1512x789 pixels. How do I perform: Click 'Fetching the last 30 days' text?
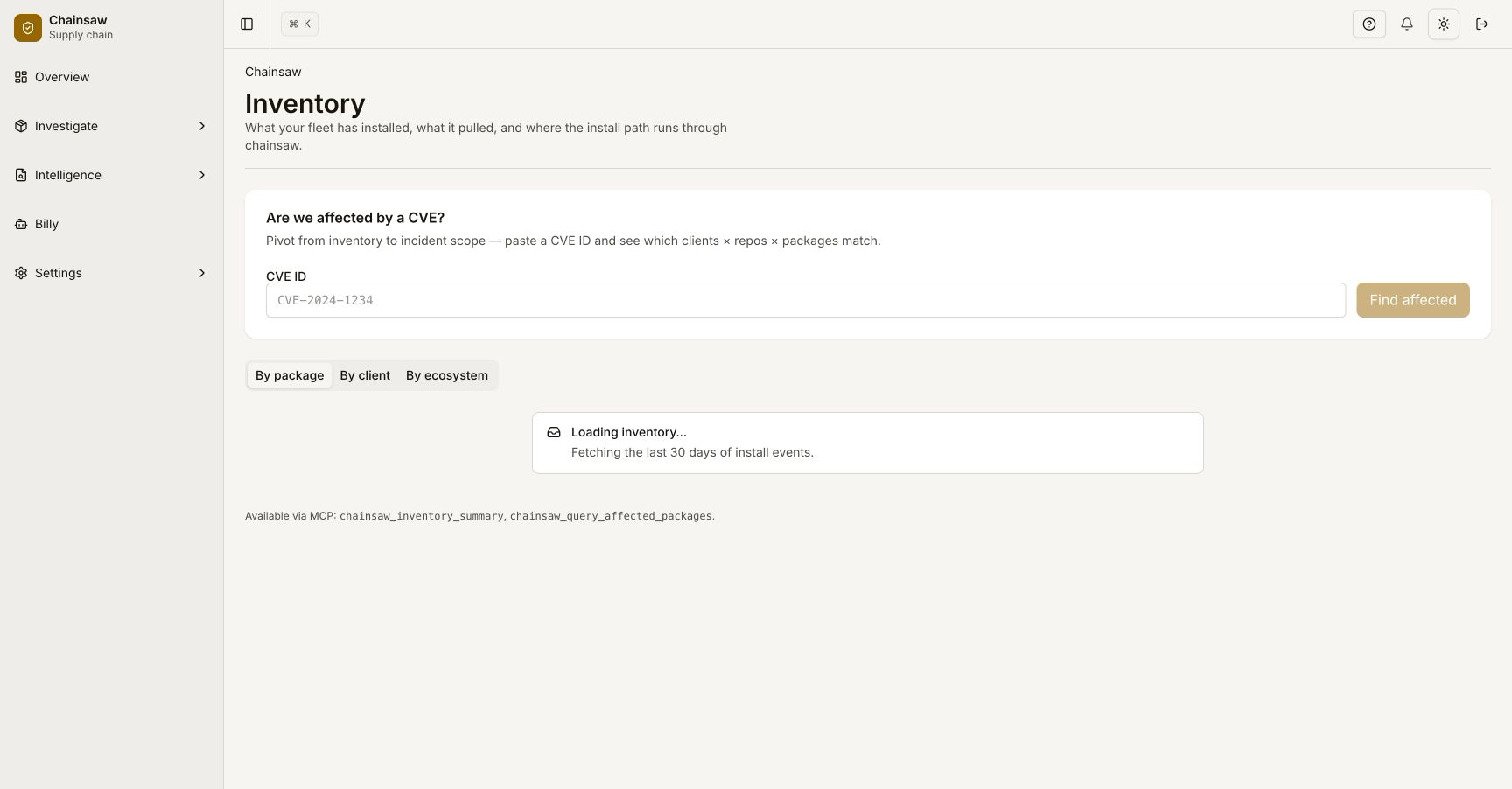(692, 452)
